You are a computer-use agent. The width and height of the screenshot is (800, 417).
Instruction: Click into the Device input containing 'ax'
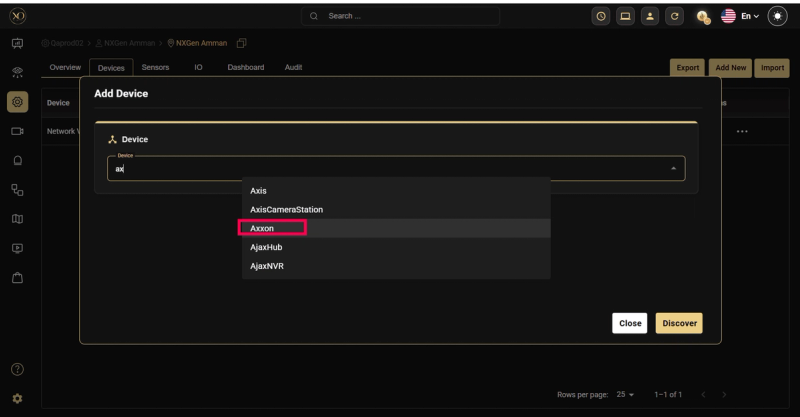coord(396,168)
